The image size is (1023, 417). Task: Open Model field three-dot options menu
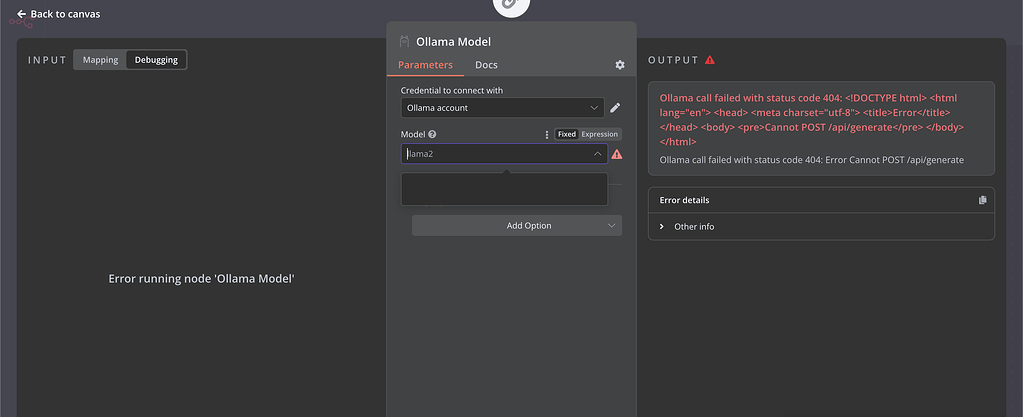tap(547, 134)
